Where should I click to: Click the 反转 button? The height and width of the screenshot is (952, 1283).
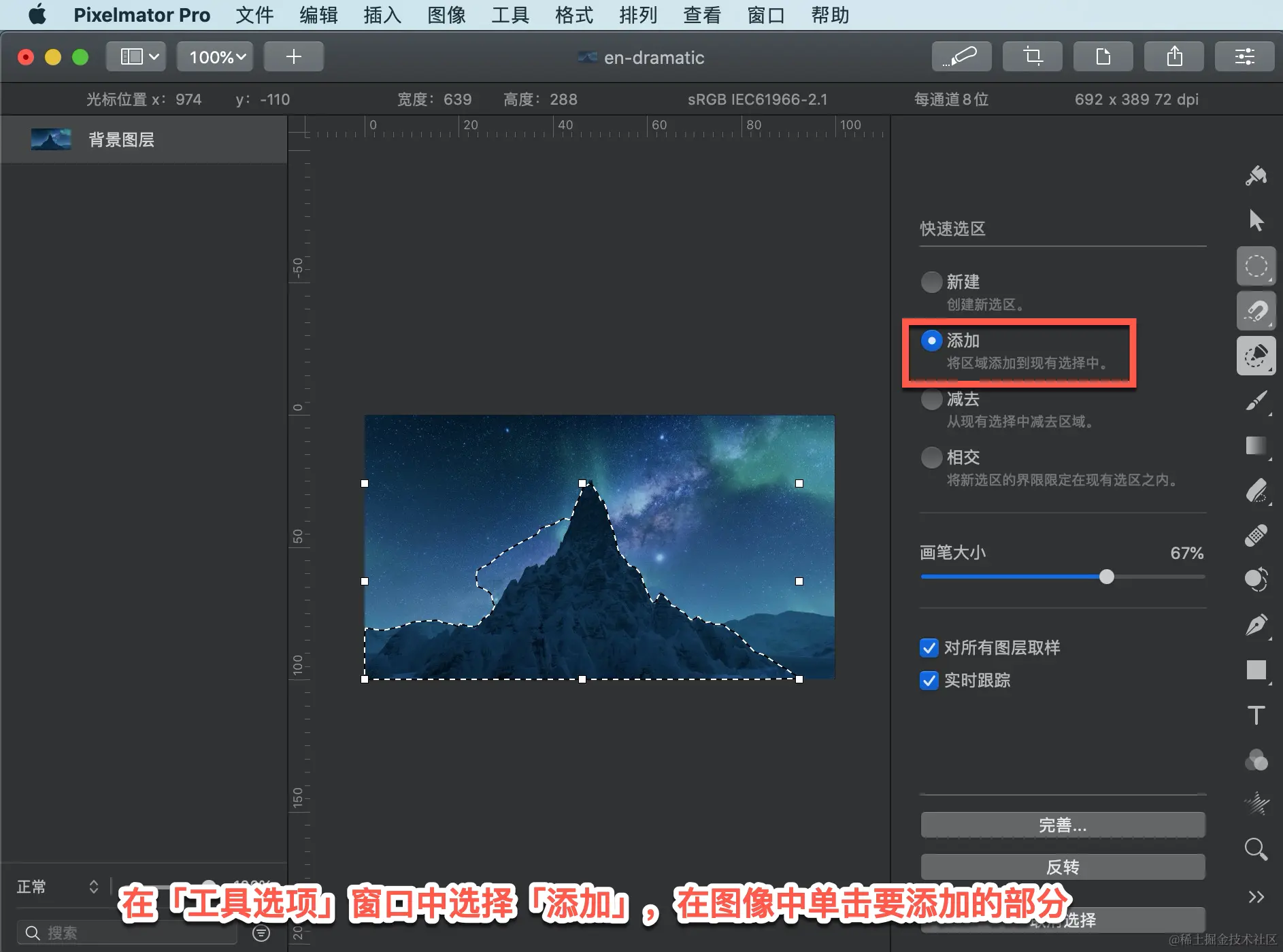click(1063, 867)
